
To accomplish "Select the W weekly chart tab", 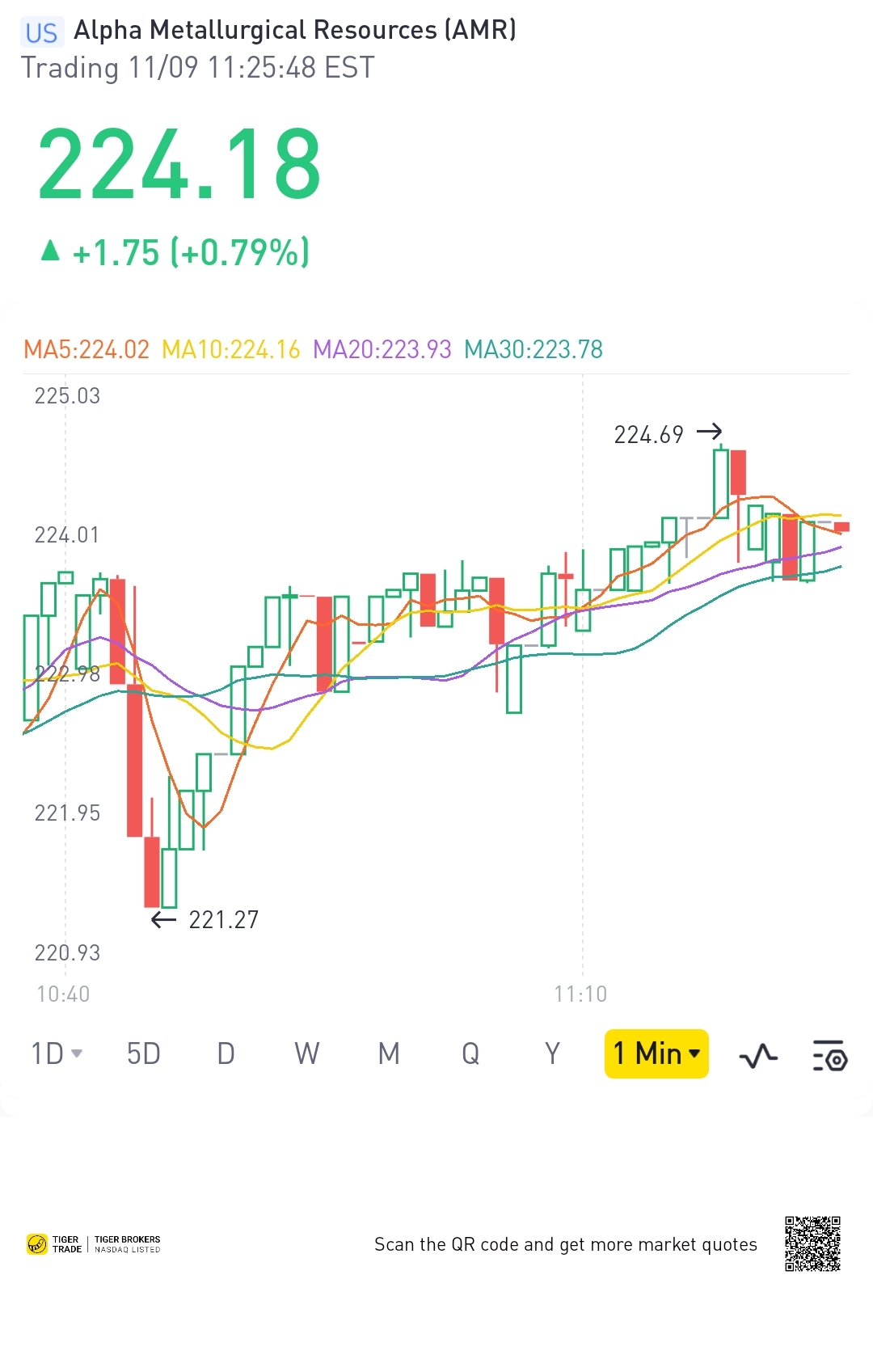I will tap(307, 1054).
